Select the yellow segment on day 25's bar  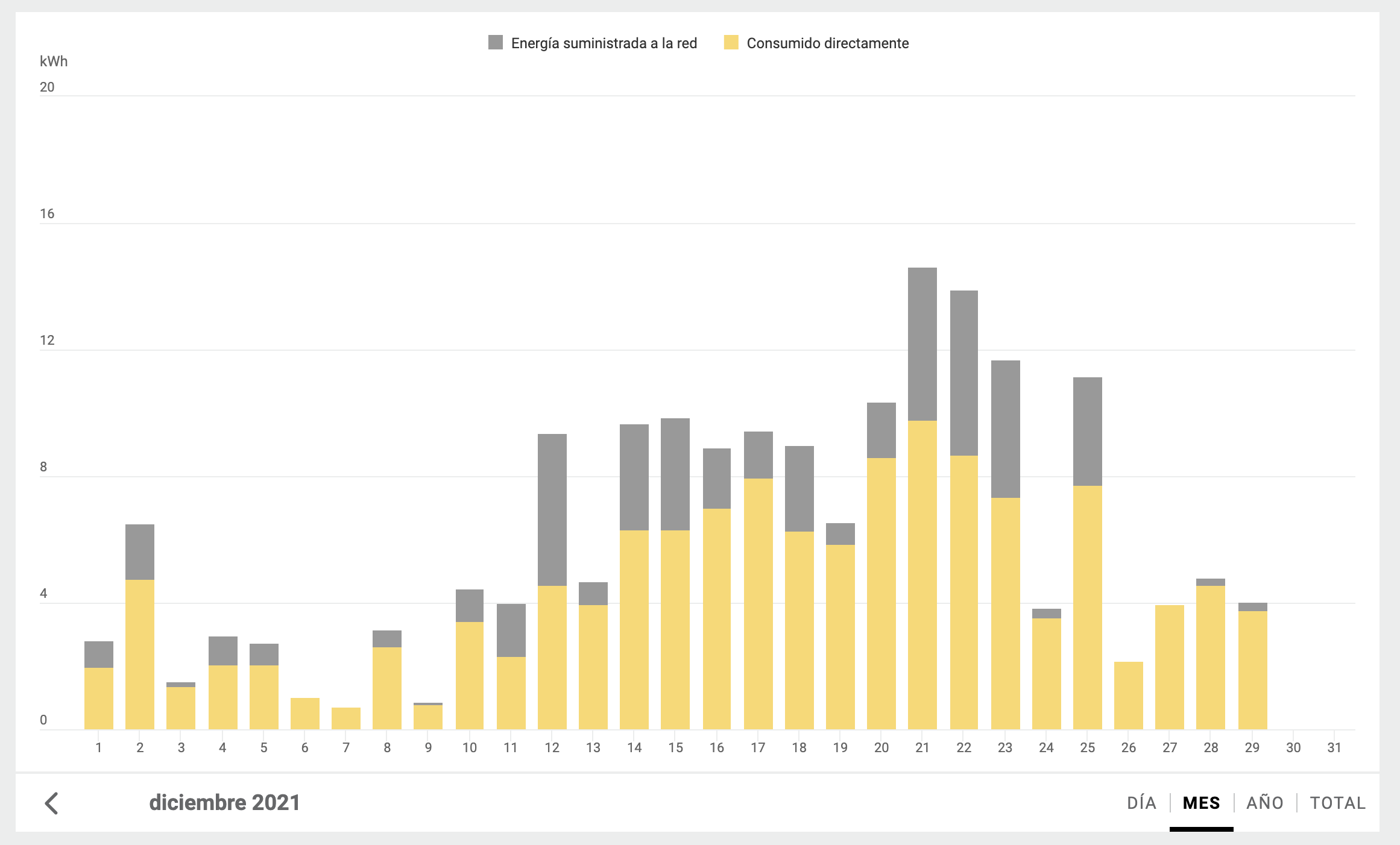[1088, 608]
